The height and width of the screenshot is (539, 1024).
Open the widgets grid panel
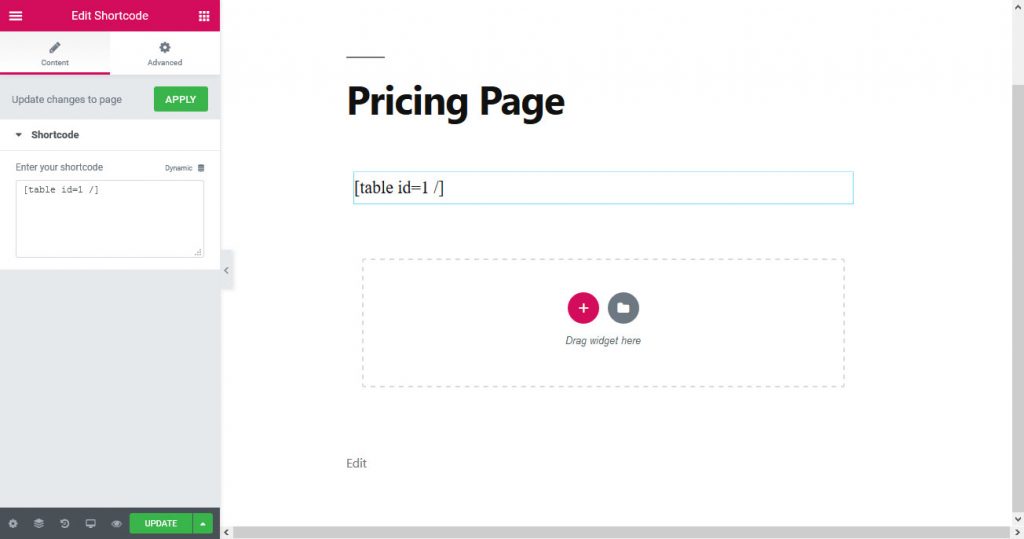204,16
